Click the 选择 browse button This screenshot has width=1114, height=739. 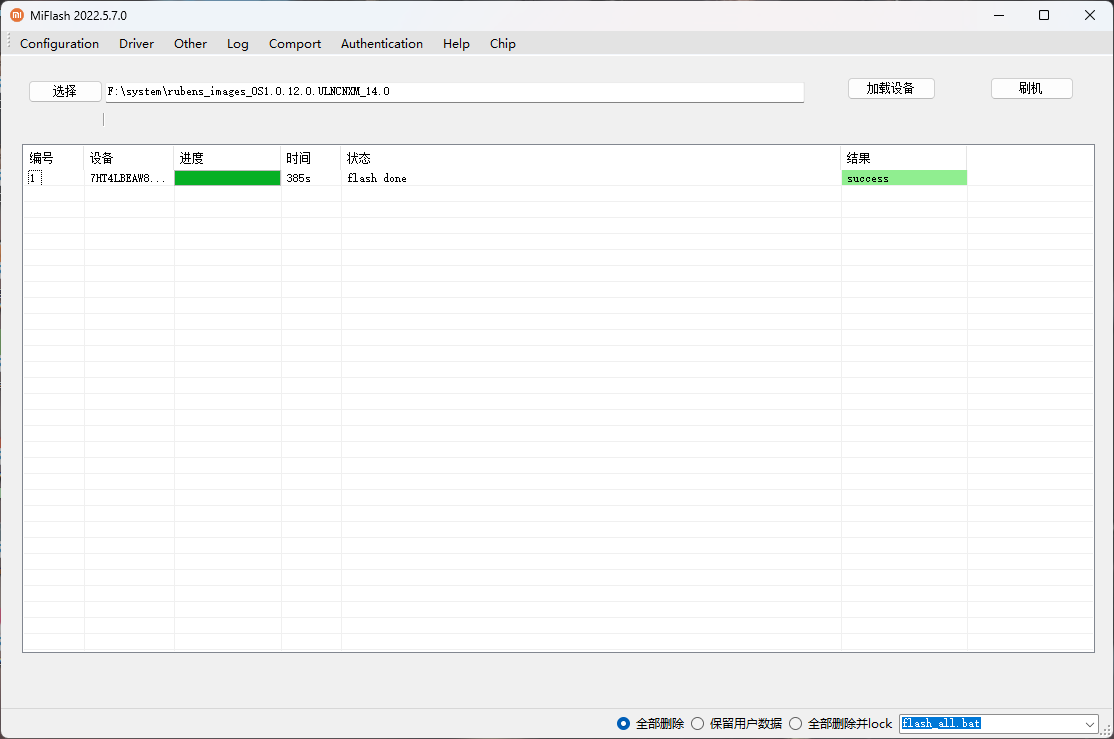tap(65, 91)
